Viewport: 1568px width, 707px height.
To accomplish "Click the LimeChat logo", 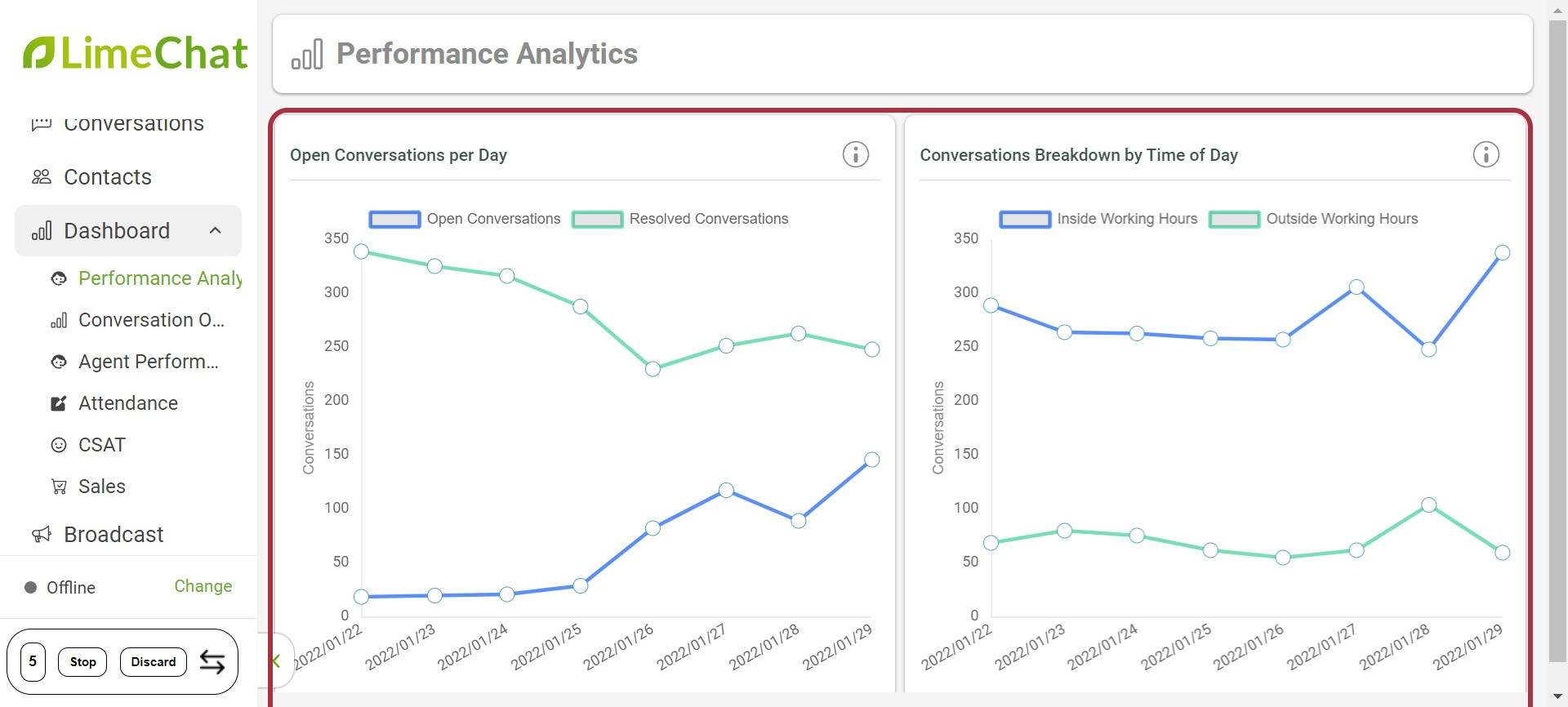I will (x=135, y=53).
